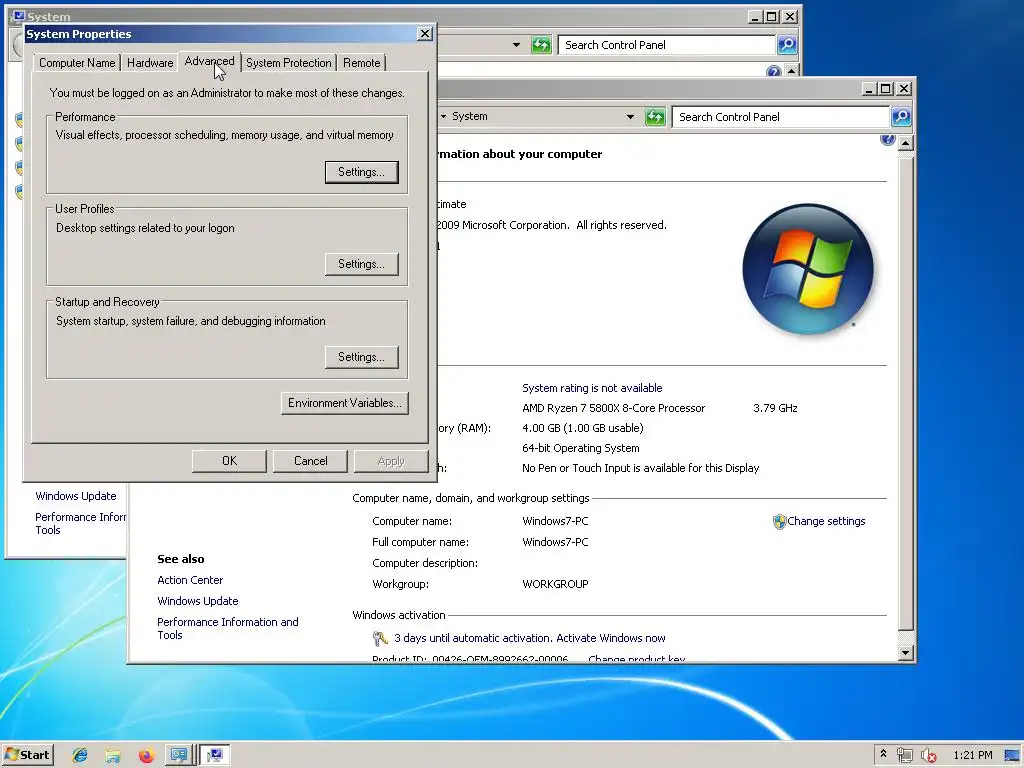The width and height of the screenshot is (1024, 768).
Task: Select 'AMD Ryzen 7 5800X 8-Core Processor' text
Action: click(614, 408)
